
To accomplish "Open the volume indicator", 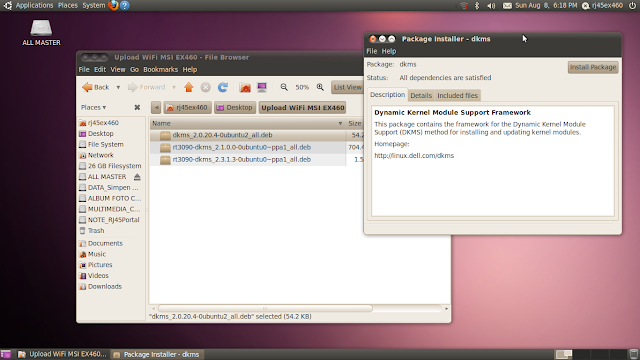I will tap(491, 5).
